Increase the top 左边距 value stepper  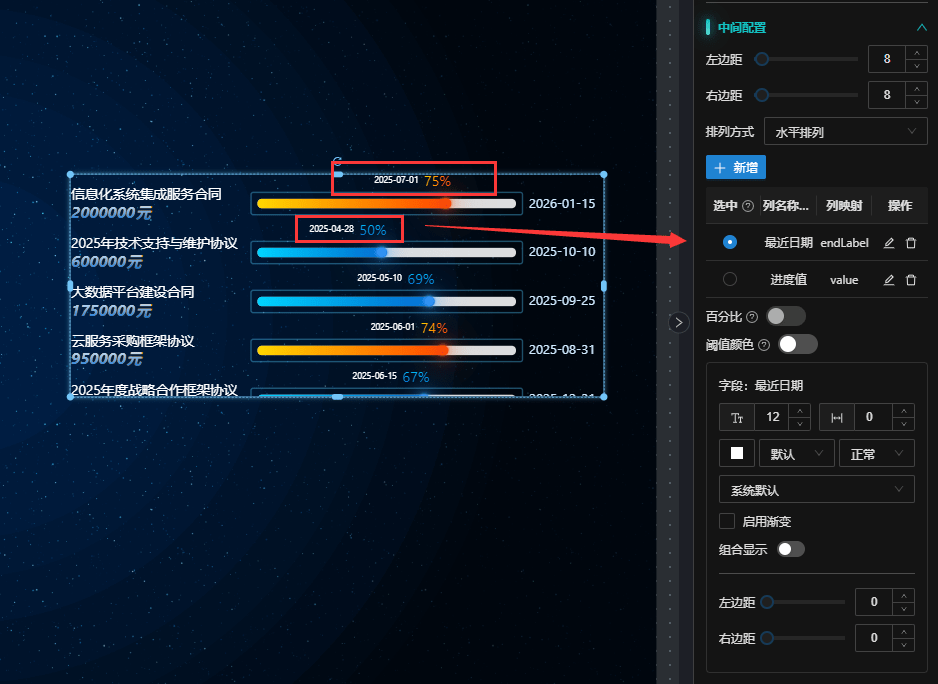coord(916,53)
